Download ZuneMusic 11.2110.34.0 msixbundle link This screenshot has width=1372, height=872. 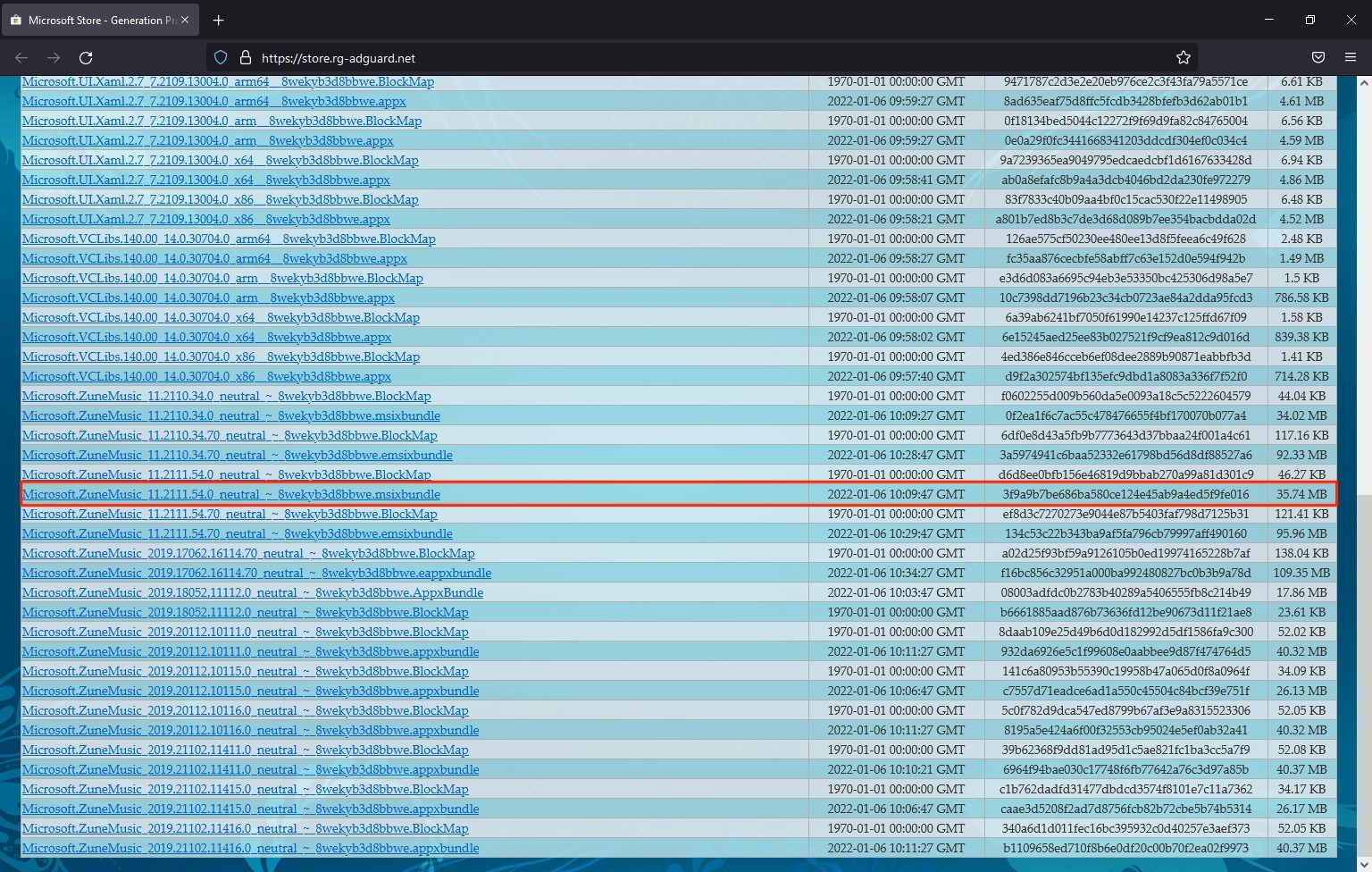point(231,415)
